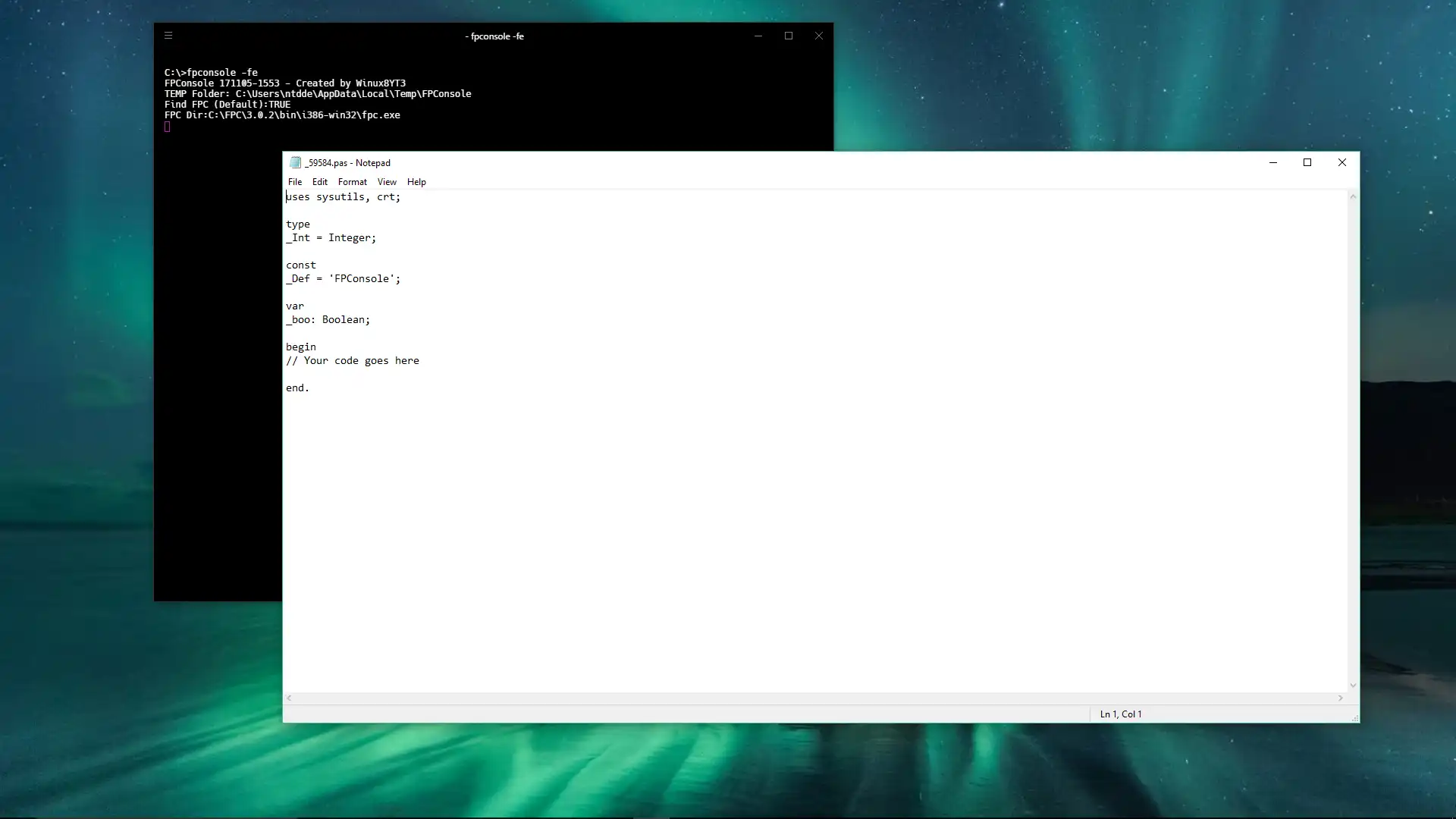1456x819 pixels.
Task: Place cursor in 'uses sysutils, crt;' line
Action: coord(344,197)
